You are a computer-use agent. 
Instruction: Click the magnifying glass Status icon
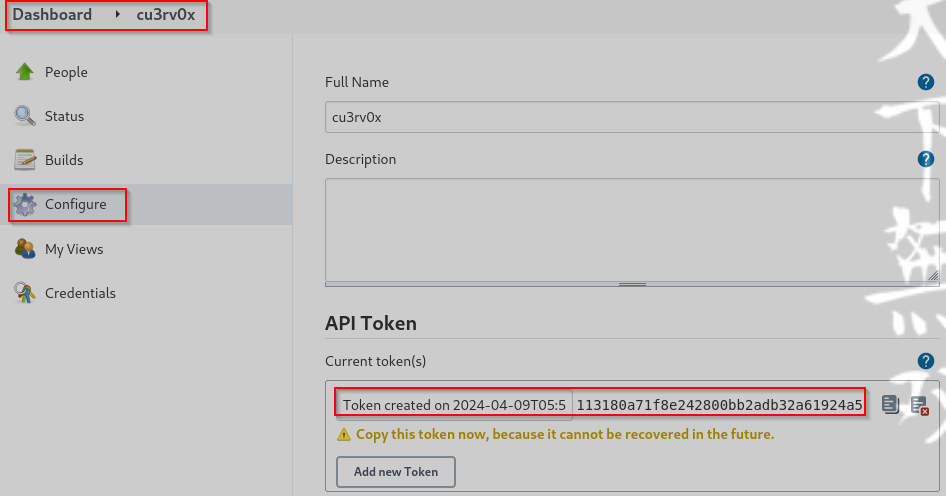(25, 116)
